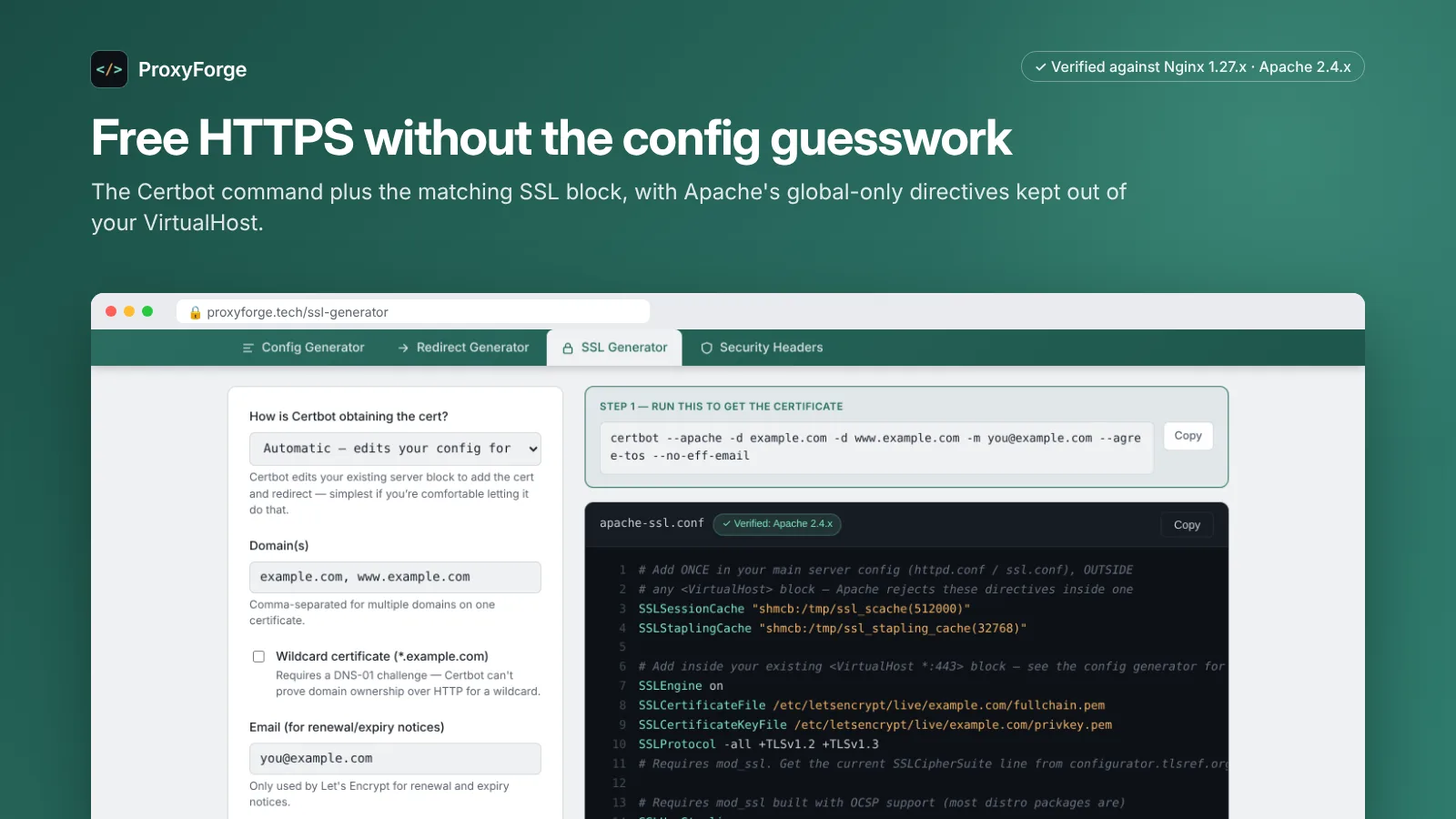Click the SSLSessionCache line in the code
The height and width of the screenshot is (819, 1456).
pos(804,609)
